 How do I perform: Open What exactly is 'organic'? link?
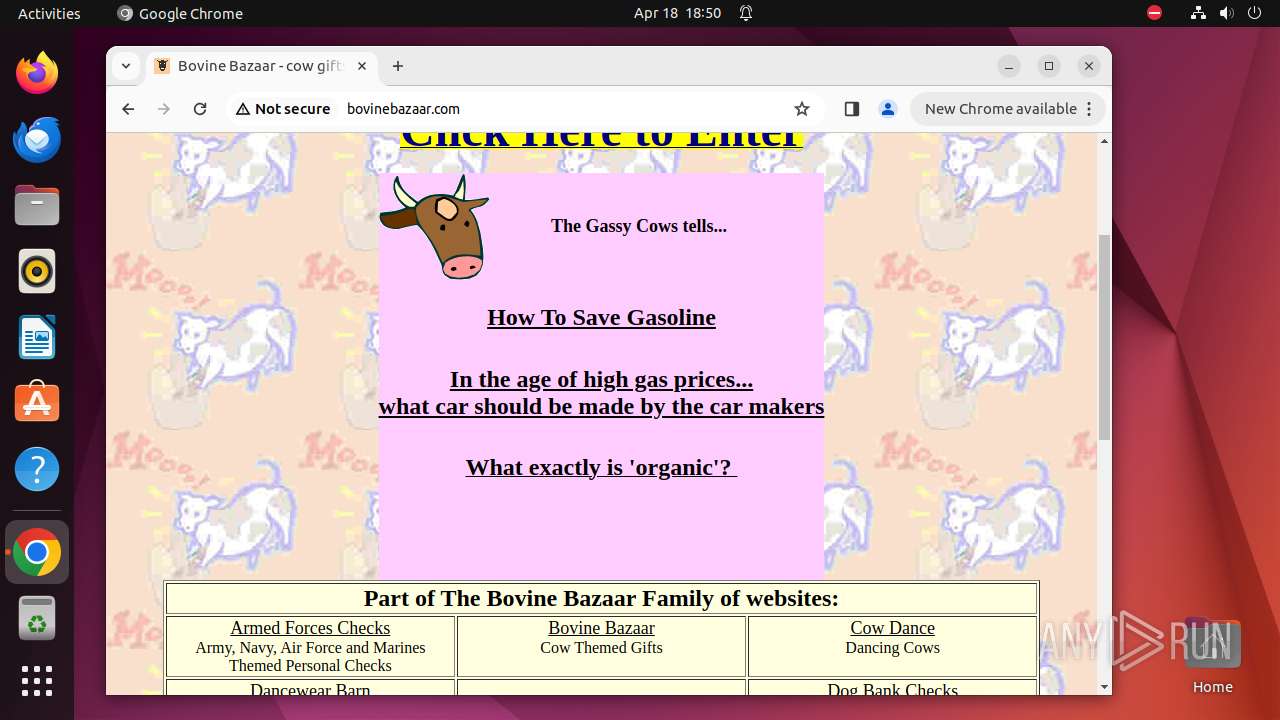point(601,467)
